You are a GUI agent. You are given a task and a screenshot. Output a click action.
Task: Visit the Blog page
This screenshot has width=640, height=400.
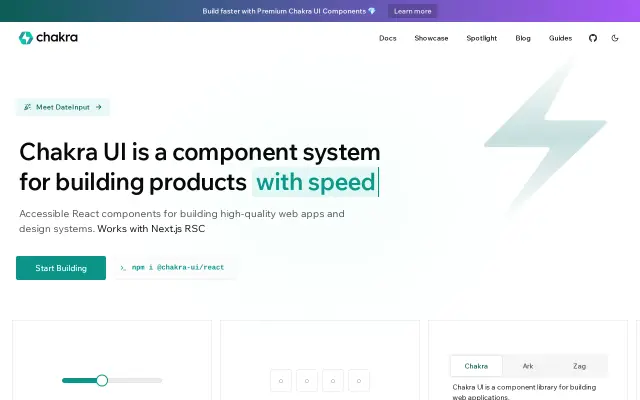coord(522,38)
